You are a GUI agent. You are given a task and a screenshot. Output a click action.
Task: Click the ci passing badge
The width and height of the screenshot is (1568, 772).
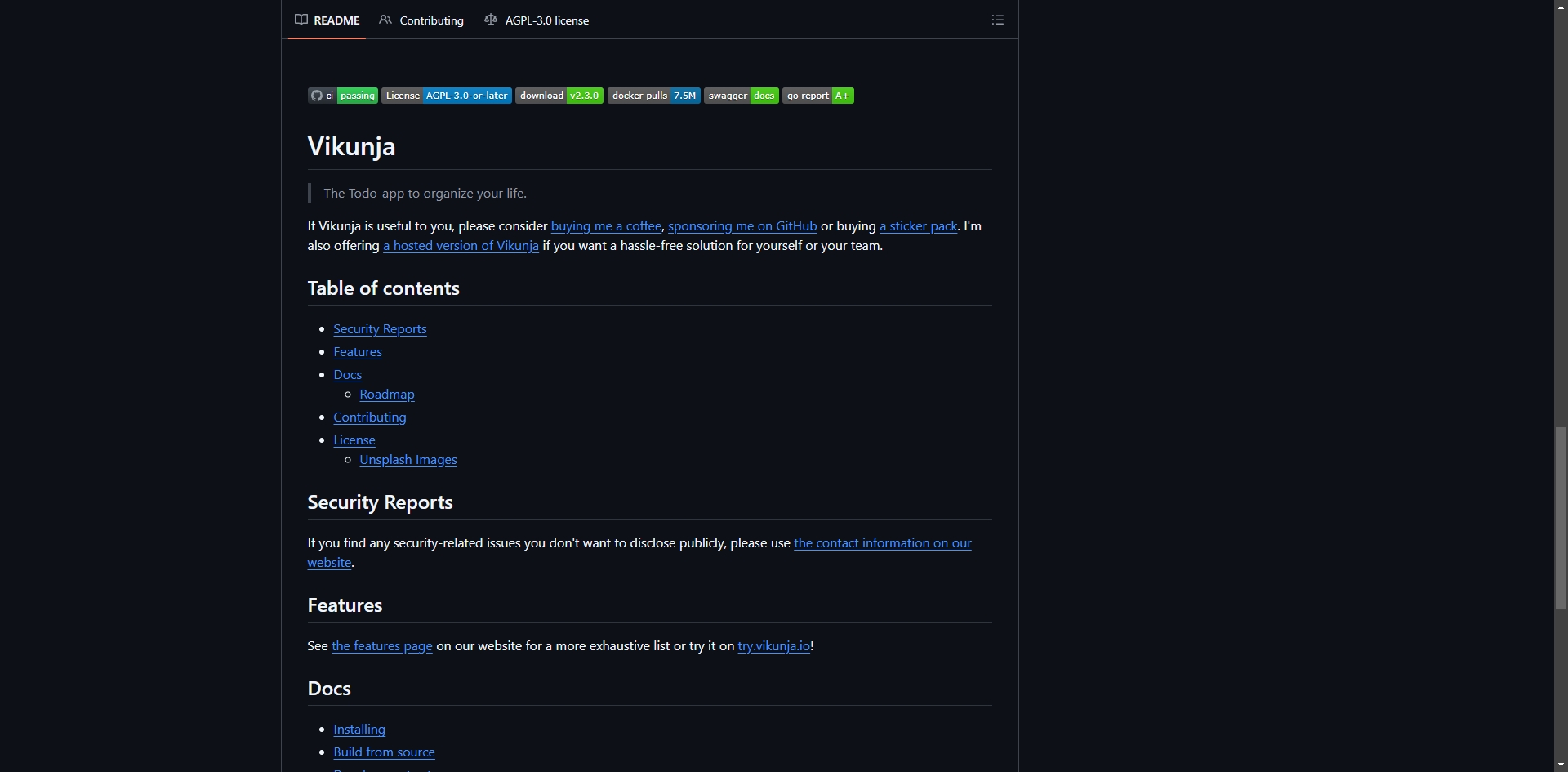[x=342, y=96]
